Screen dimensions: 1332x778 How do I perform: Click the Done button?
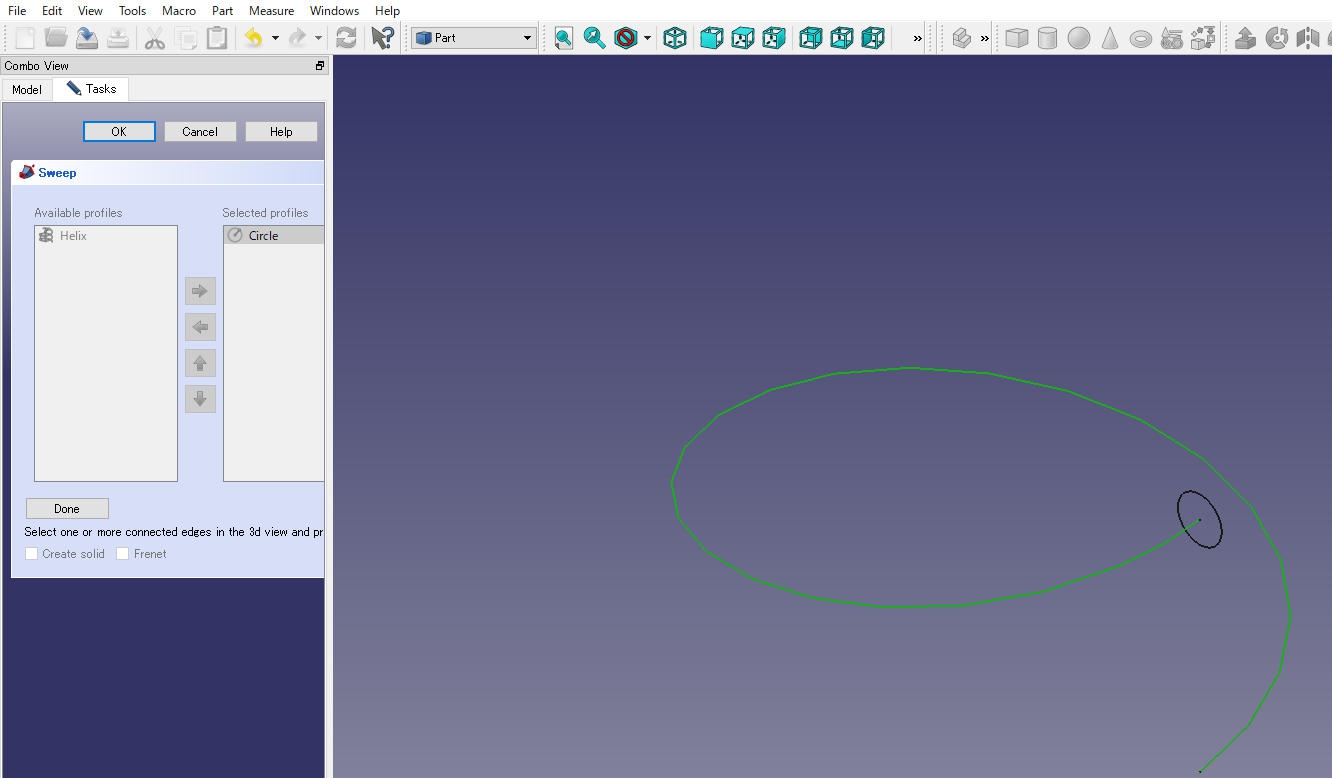(67, 509)
